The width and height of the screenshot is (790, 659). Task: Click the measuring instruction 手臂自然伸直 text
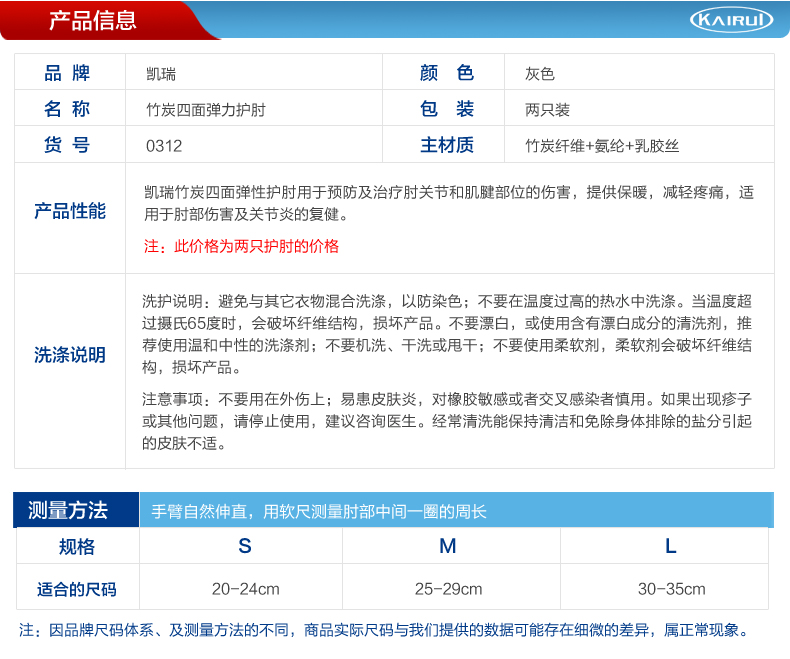(x=319, y=512)
